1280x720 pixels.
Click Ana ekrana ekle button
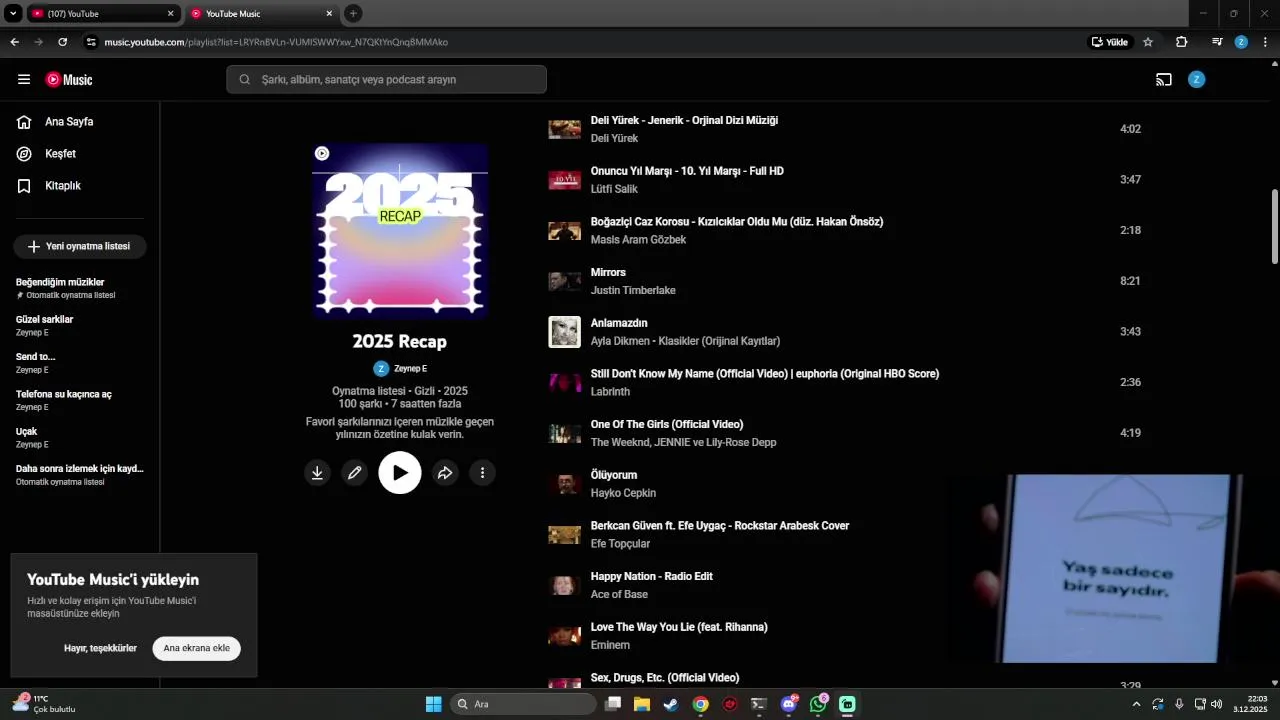point(197,648)
